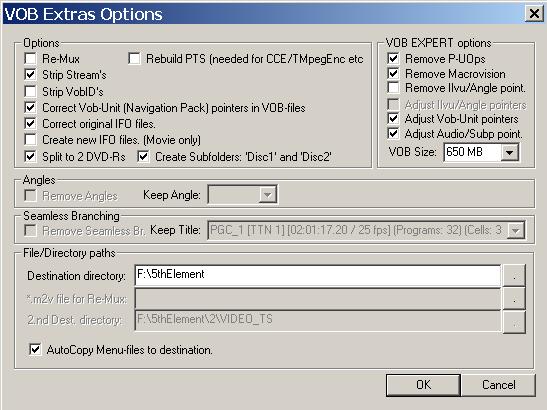Check Create new IFO files option

coord(30,140)
